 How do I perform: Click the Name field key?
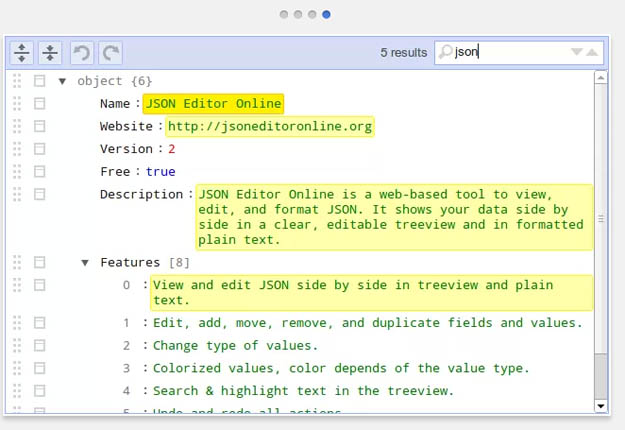pos(115,104)
